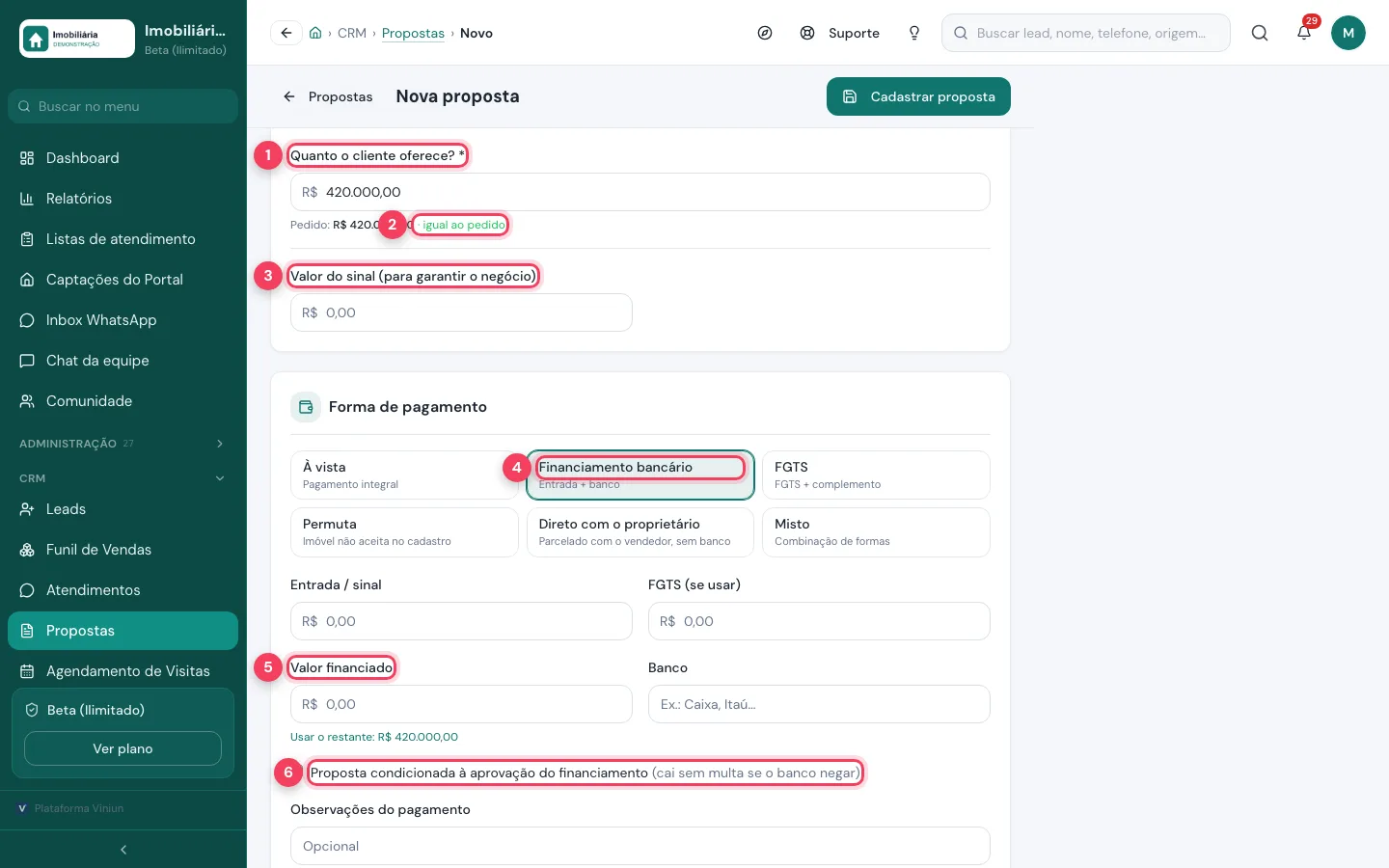Expand the ADMINISTRAÇÃO sidebar section
The height and width of the screenshot is (868, 1389).
[123, 444]
